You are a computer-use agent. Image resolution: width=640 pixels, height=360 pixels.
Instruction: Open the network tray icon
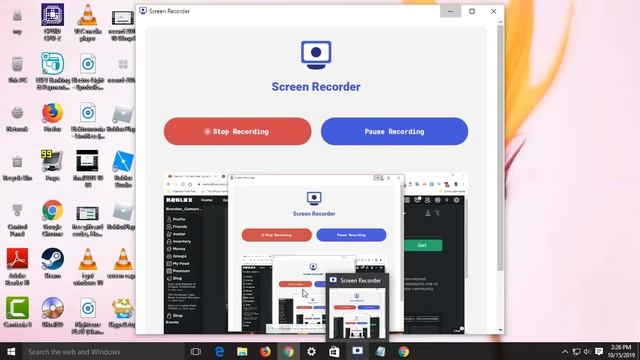(x=576, y=351)
